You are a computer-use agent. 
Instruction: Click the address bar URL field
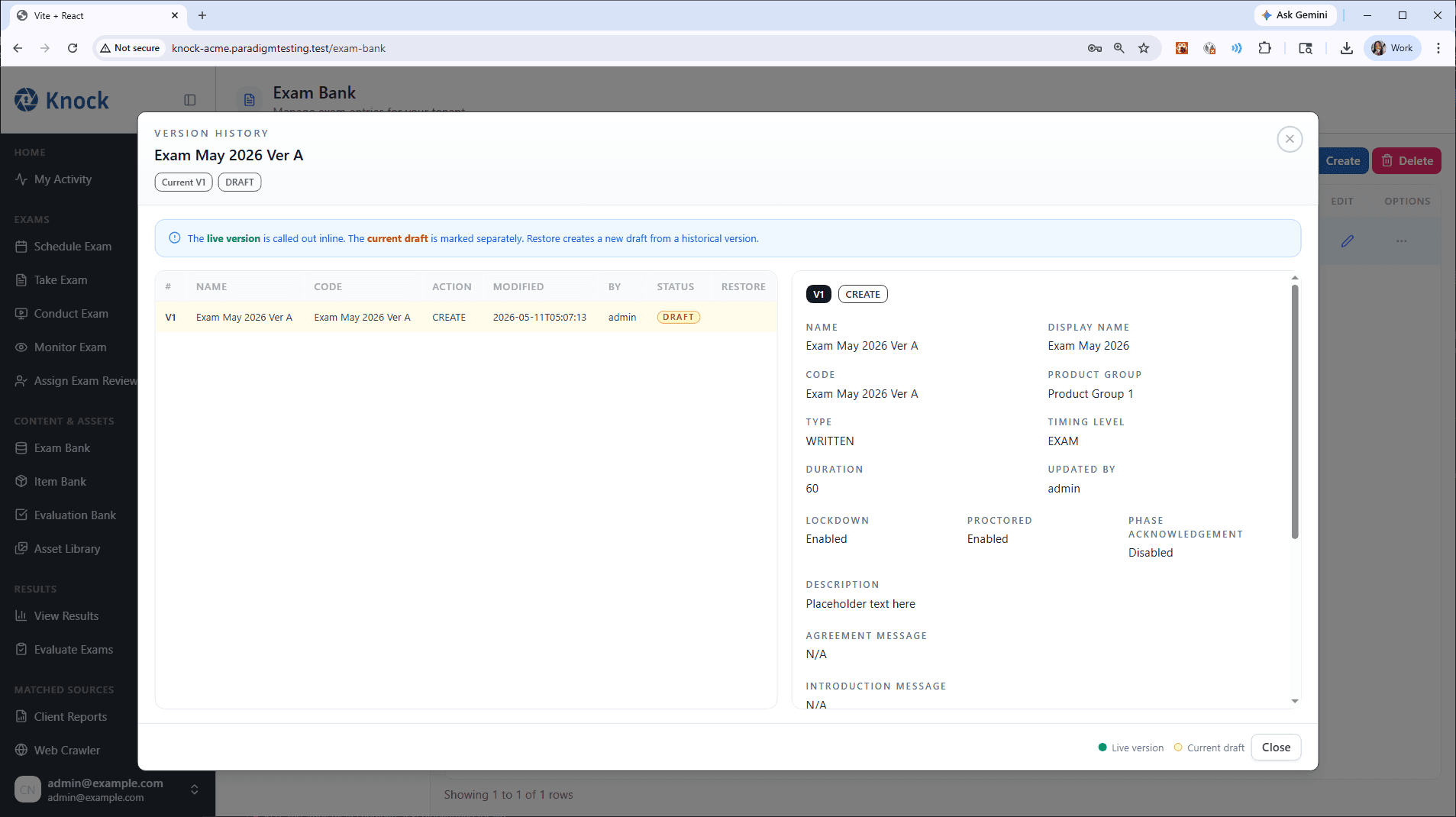[626, 48]
